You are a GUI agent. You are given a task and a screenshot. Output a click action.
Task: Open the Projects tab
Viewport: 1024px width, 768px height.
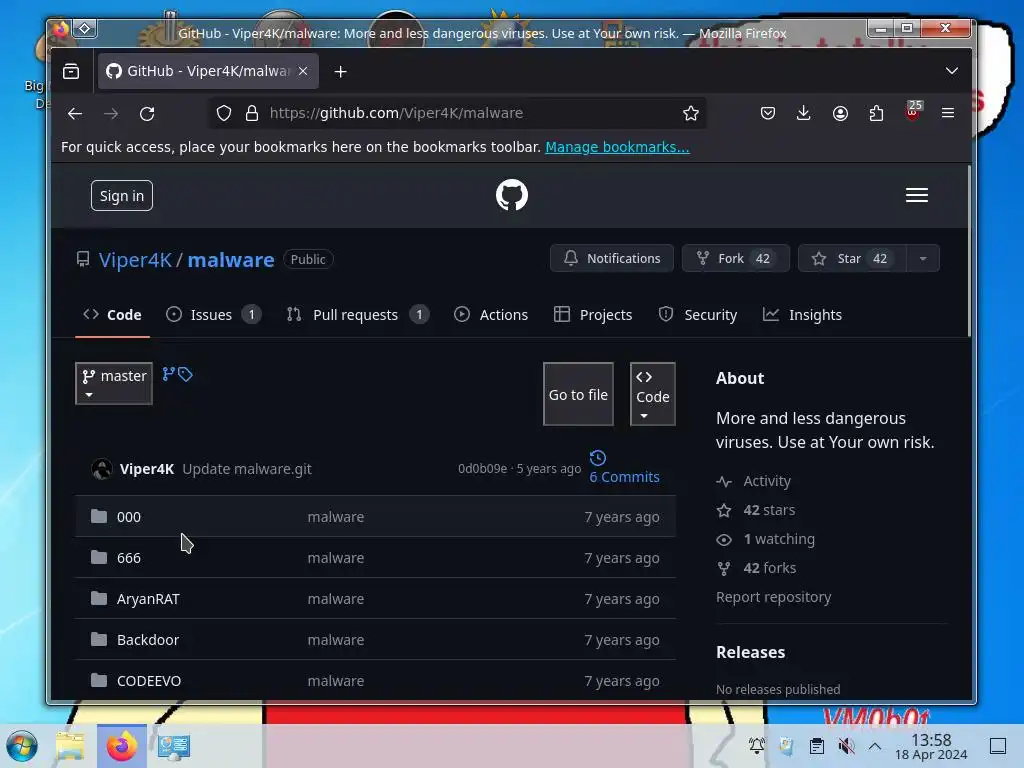pos(593,315)
